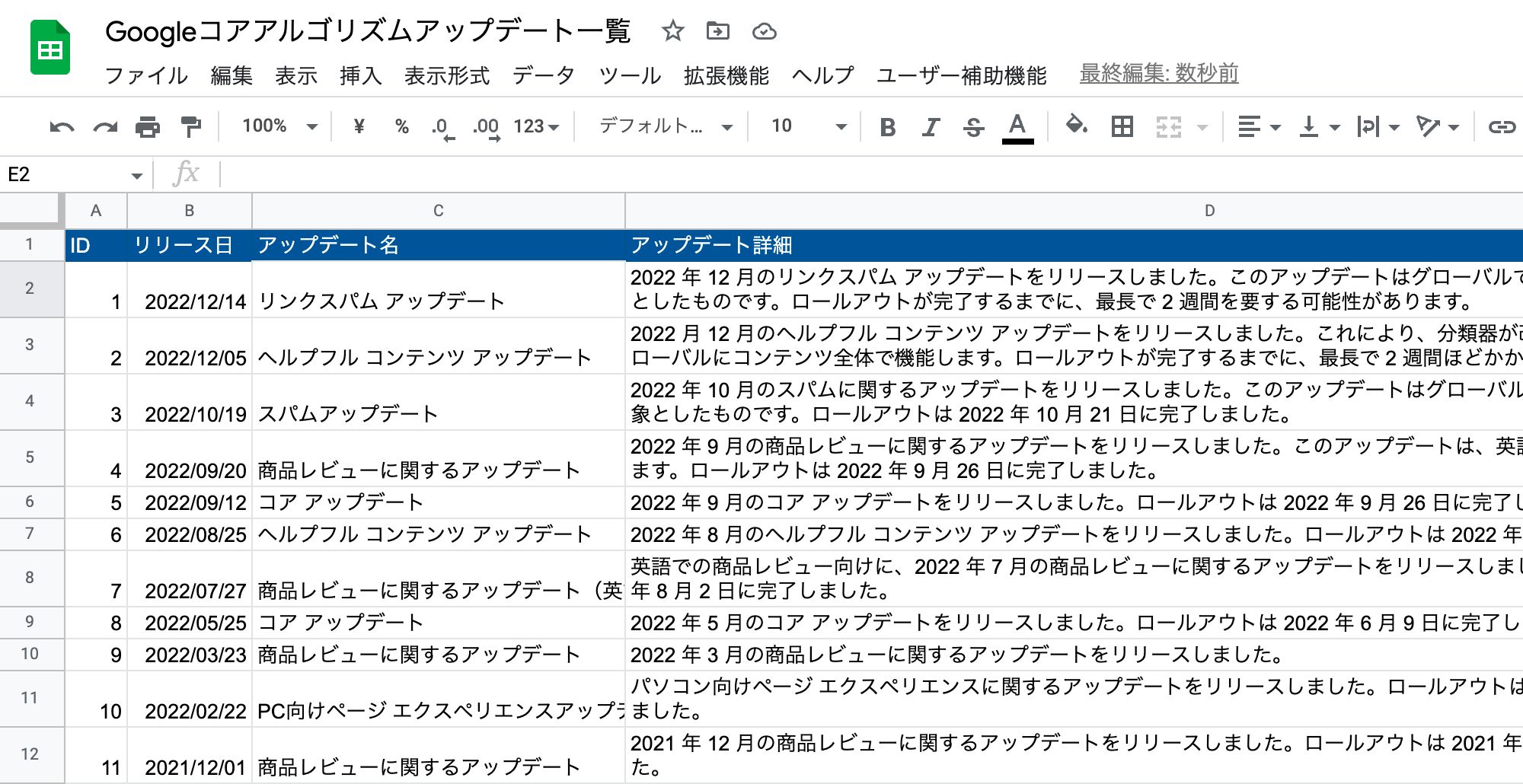Open the 拡張機能 menu

point(726,75)
